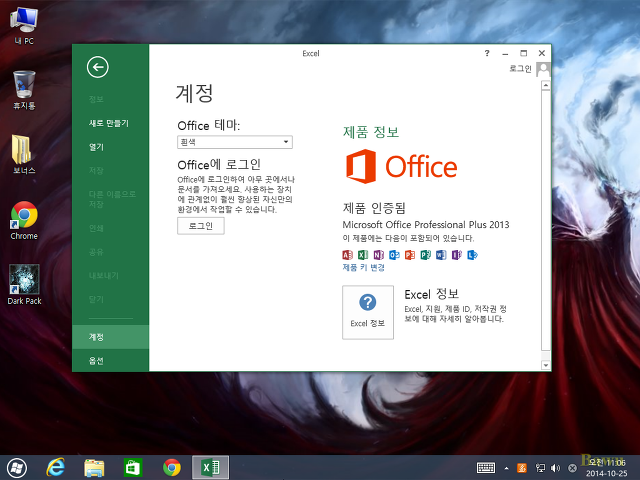Image resolution: width=640 pixels, height=480 pixels.
Task: Click the vertical scrollbar thumb
Action: pos(546,220)
